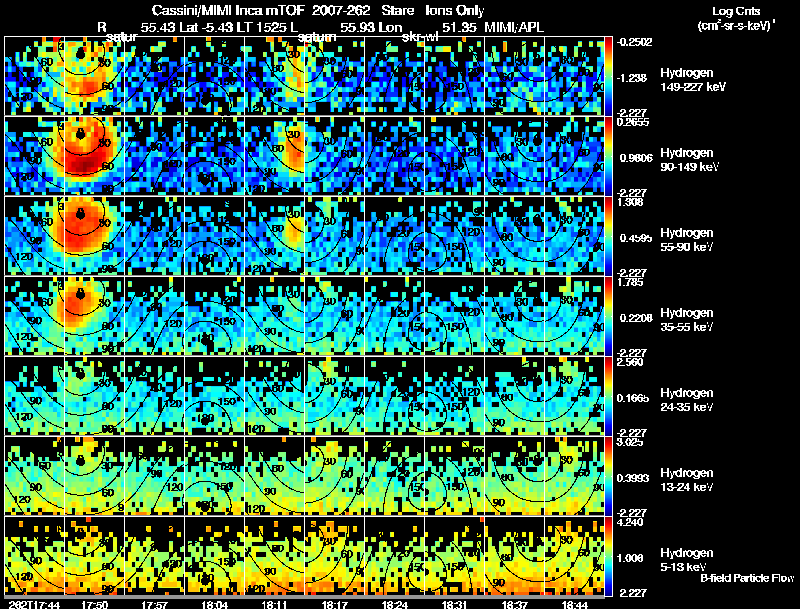
Task: Click the "0.9606" colorbar value
Action: [636, 158]
